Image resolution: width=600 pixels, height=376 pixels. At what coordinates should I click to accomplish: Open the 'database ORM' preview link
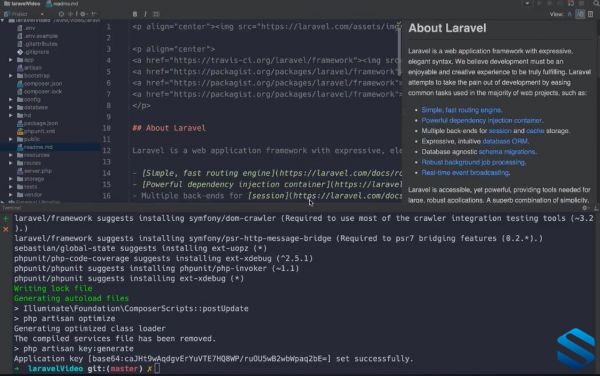(x=505, y=142)
